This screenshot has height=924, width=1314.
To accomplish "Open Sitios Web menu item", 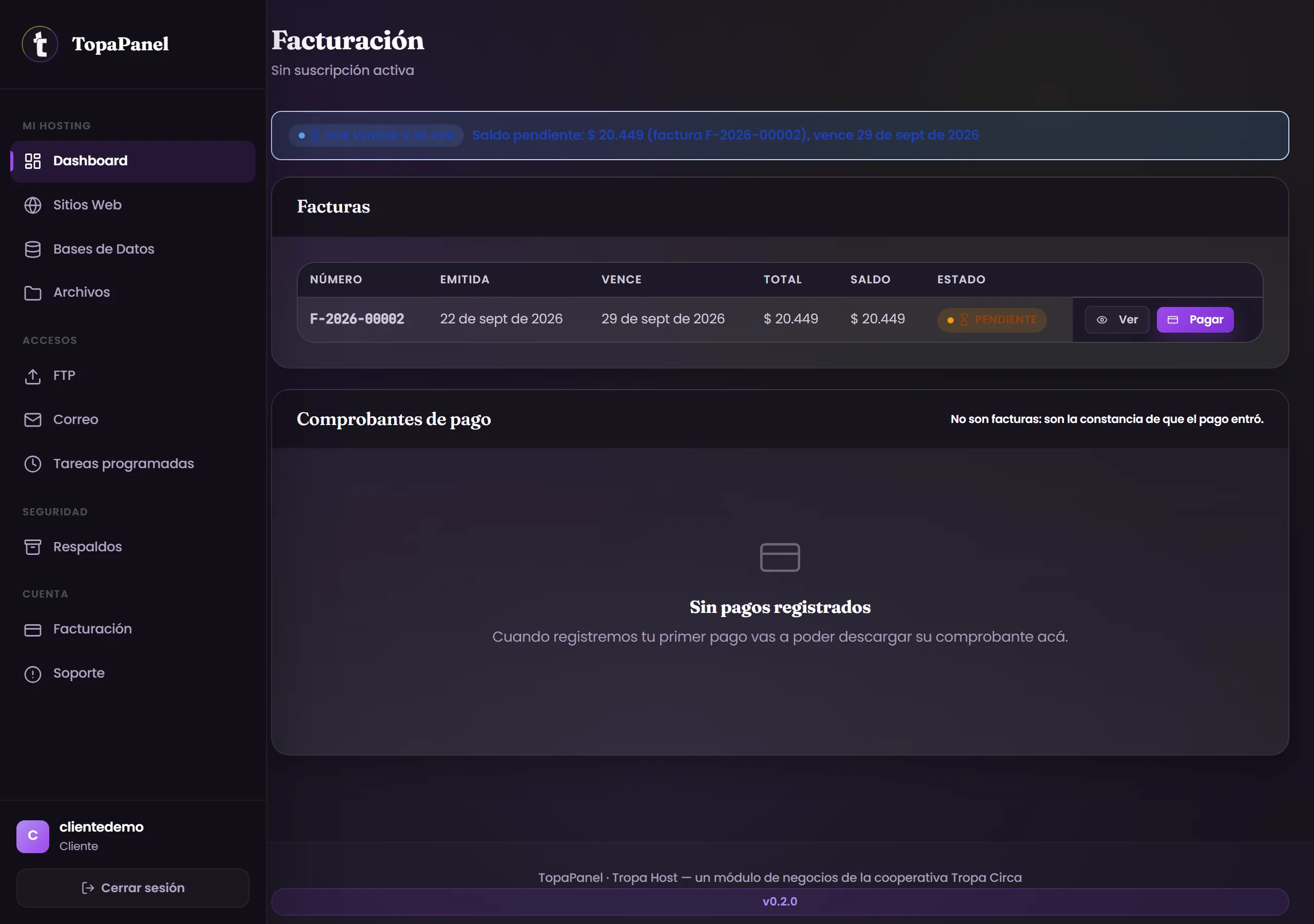I will tap(133, 205).
